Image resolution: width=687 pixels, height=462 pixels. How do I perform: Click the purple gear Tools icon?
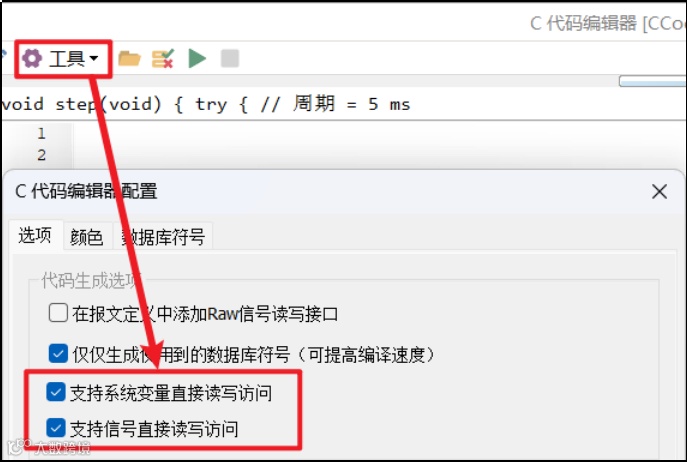32,58
